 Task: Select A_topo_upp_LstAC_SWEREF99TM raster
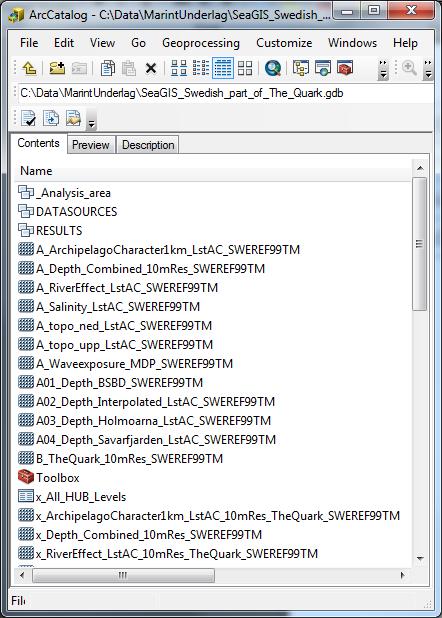coord(116,344)
